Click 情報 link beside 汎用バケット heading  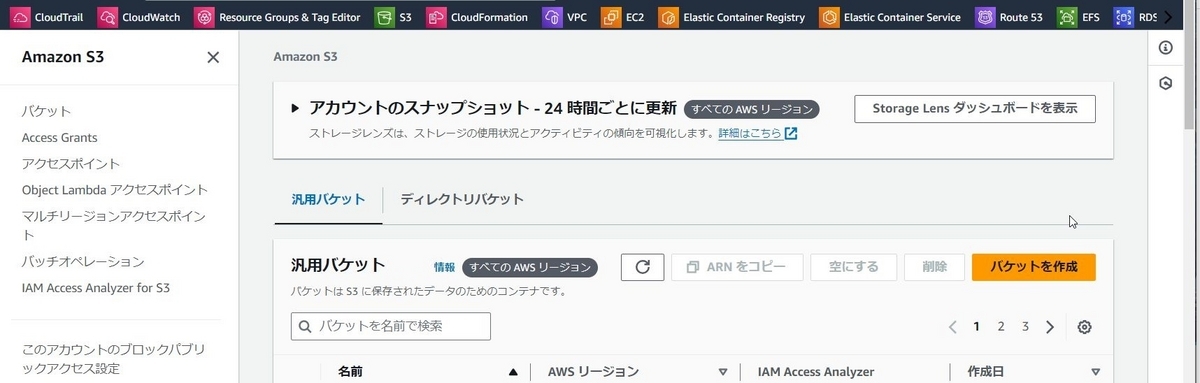[x=445, y=268]
